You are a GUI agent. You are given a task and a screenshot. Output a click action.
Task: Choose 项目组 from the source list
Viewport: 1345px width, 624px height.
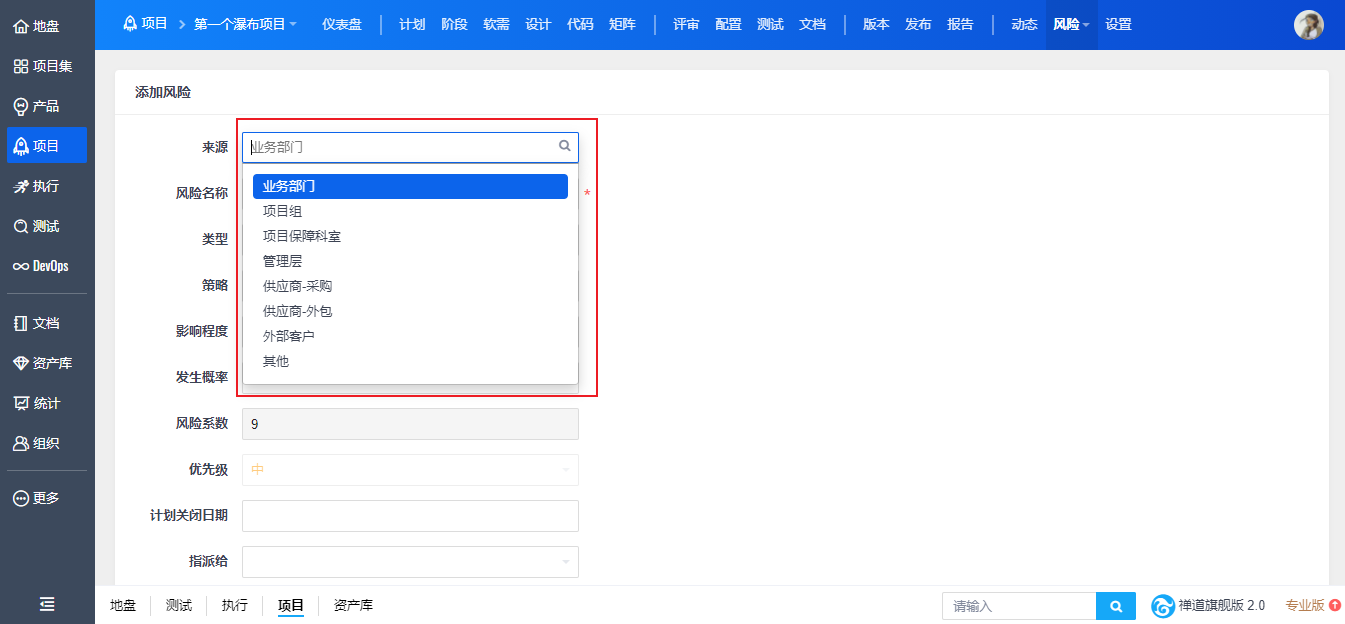410,211
